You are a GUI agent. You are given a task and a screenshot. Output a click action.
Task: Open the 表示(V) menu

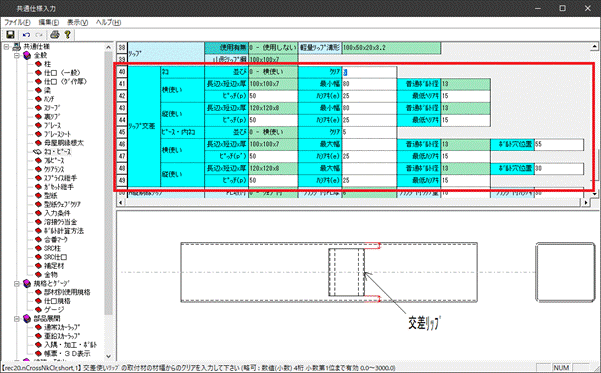click(77, 22)
